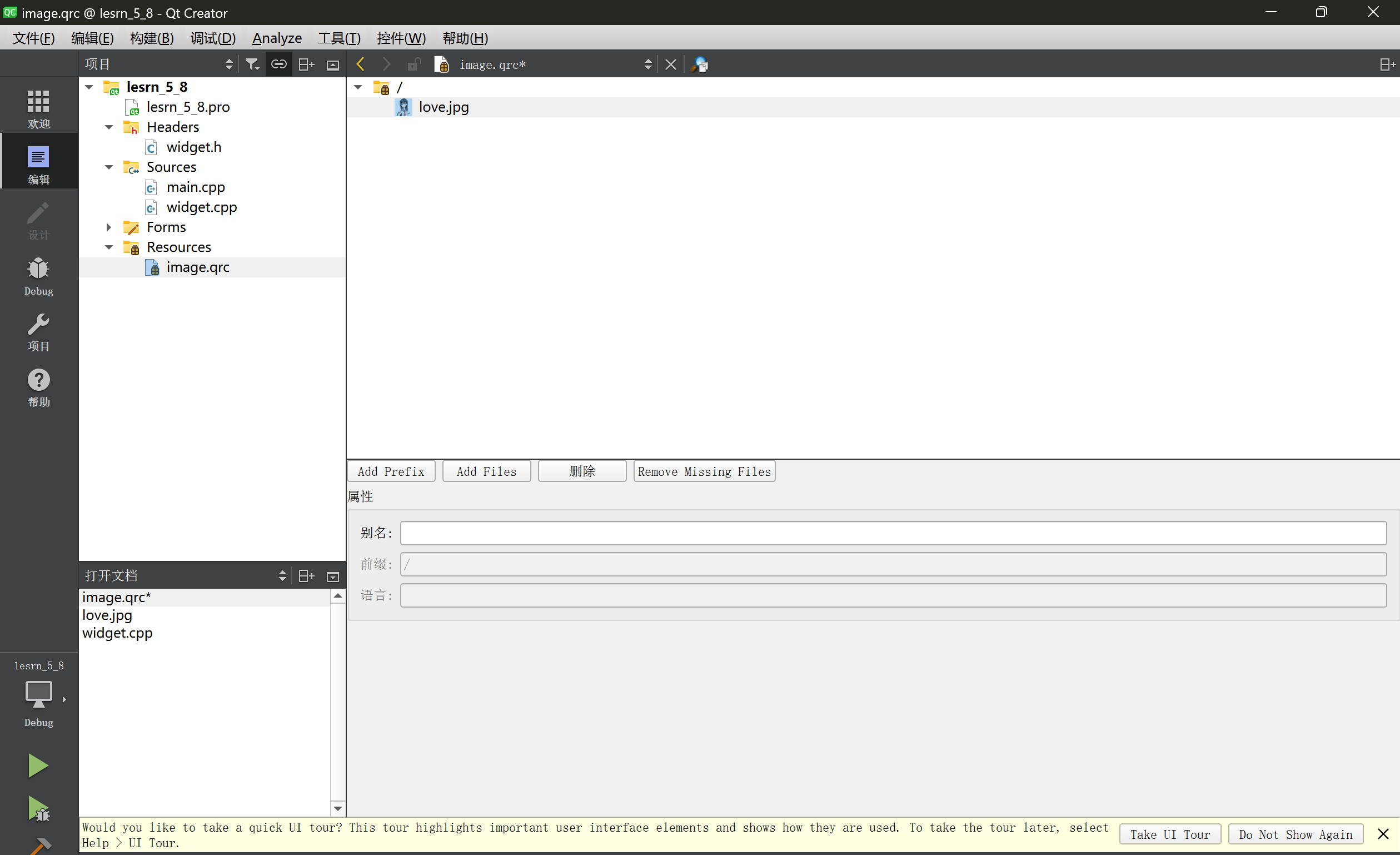Select love.jpg in resource tree

444,107
